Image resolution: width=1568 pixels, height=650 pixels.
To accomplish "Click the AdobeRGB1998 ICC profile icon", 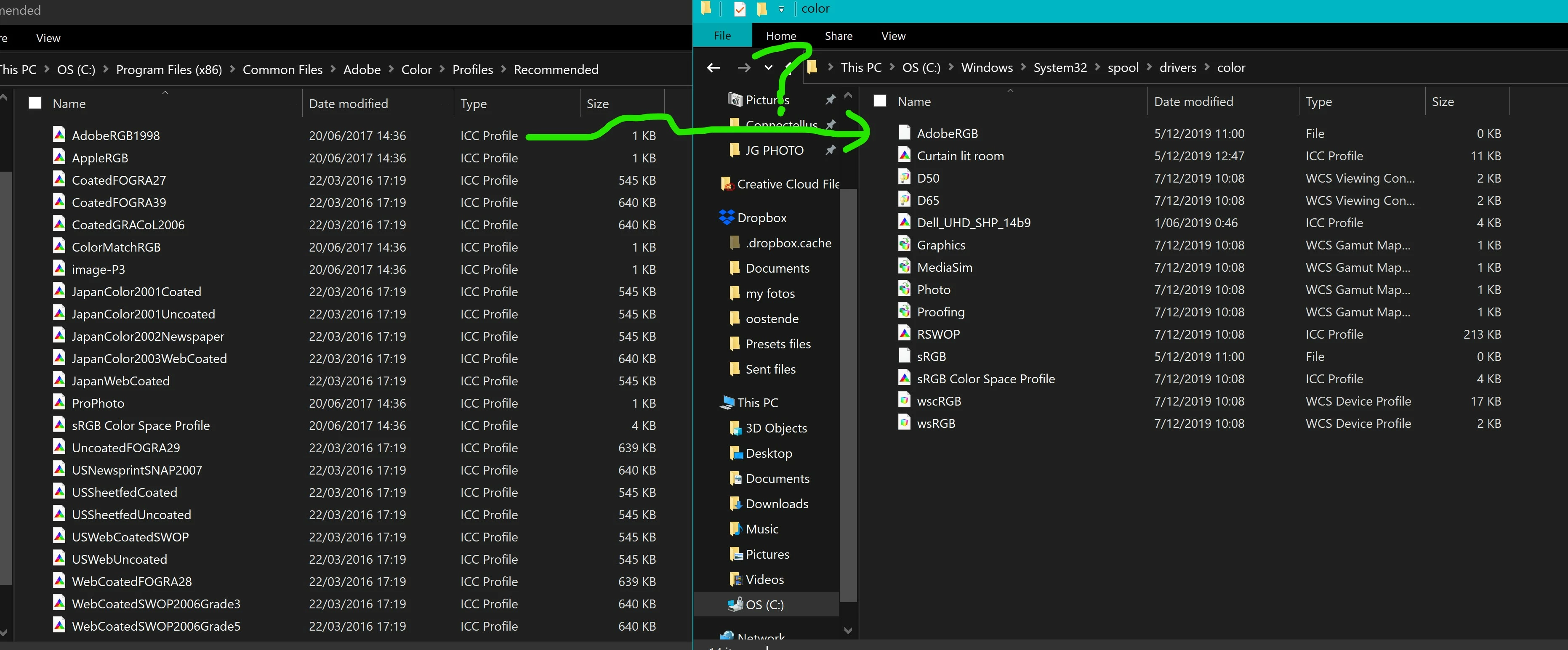I will [x=59, y=135].
